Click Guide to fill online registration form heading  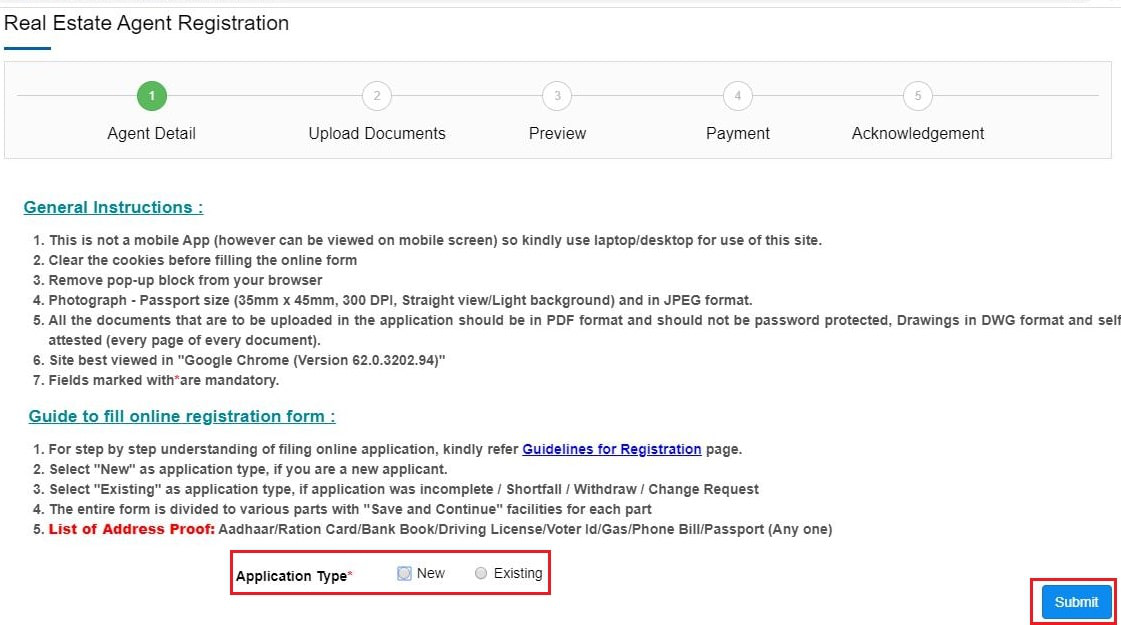click(x=181, y=416)
